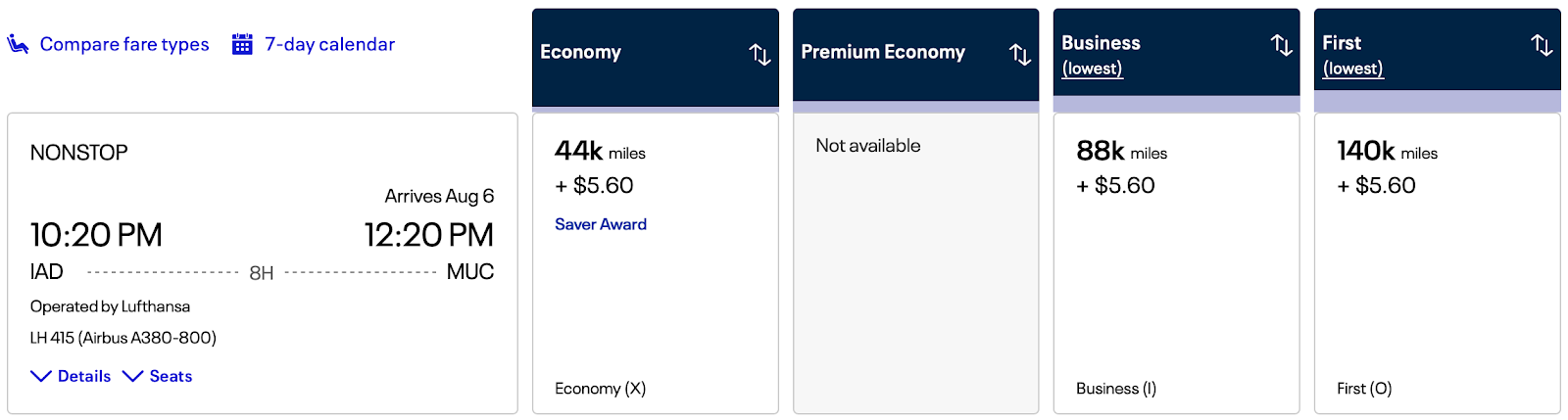
Task: Click the Saver Award link
Action: pyautogui.click(x=601, y=224)
